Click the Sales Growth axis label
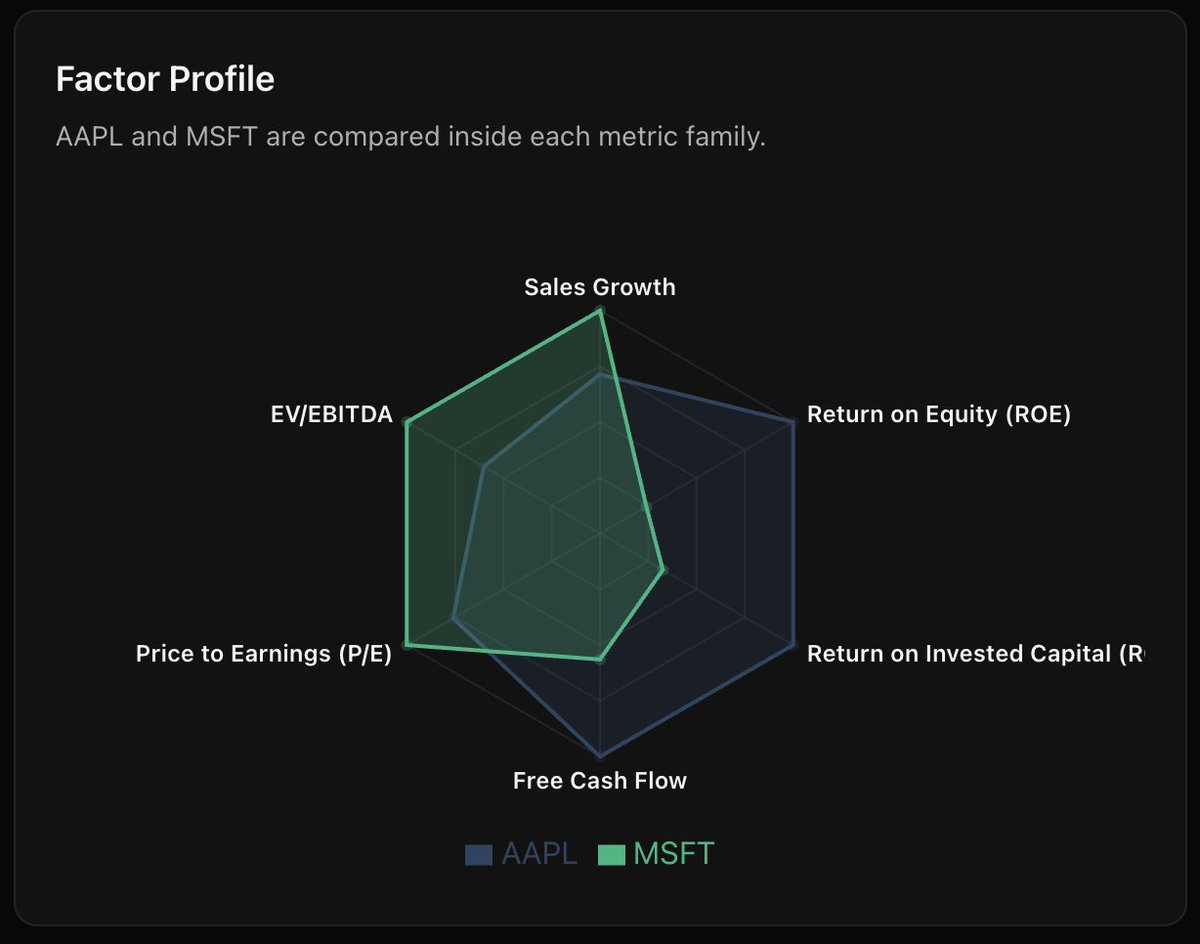 [x=600, y=287]
